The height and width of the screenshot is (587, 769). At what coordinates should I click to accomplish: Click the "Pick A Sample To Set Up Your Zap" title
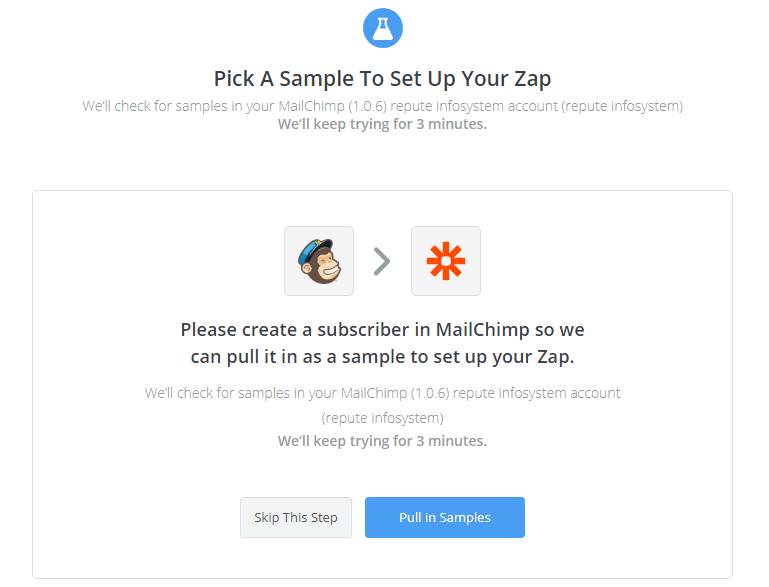point(382,79)
